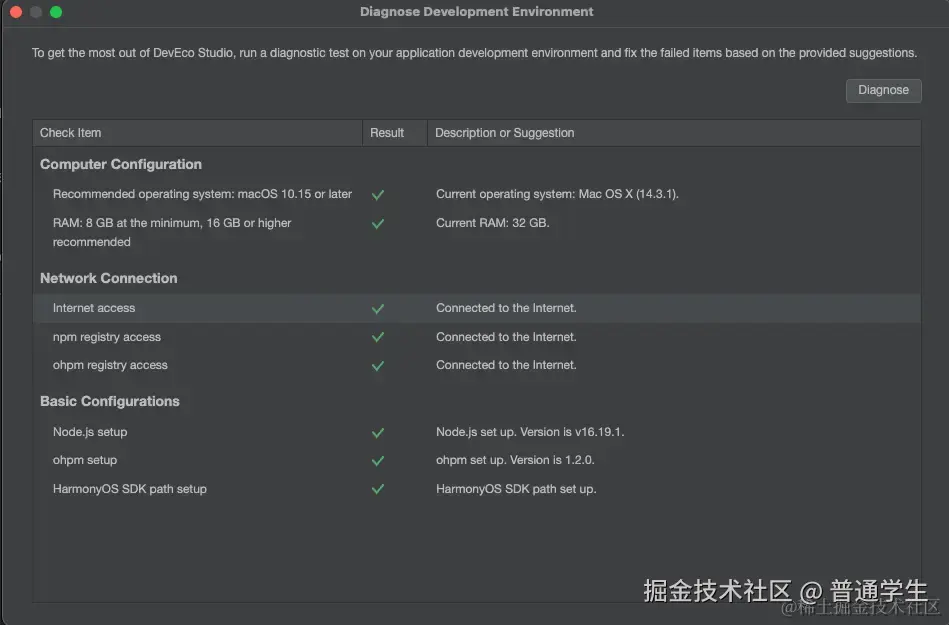Close the Diagnose Development Environment window
The width and height of the screenshot is (949, 625).
click(16, 12)
